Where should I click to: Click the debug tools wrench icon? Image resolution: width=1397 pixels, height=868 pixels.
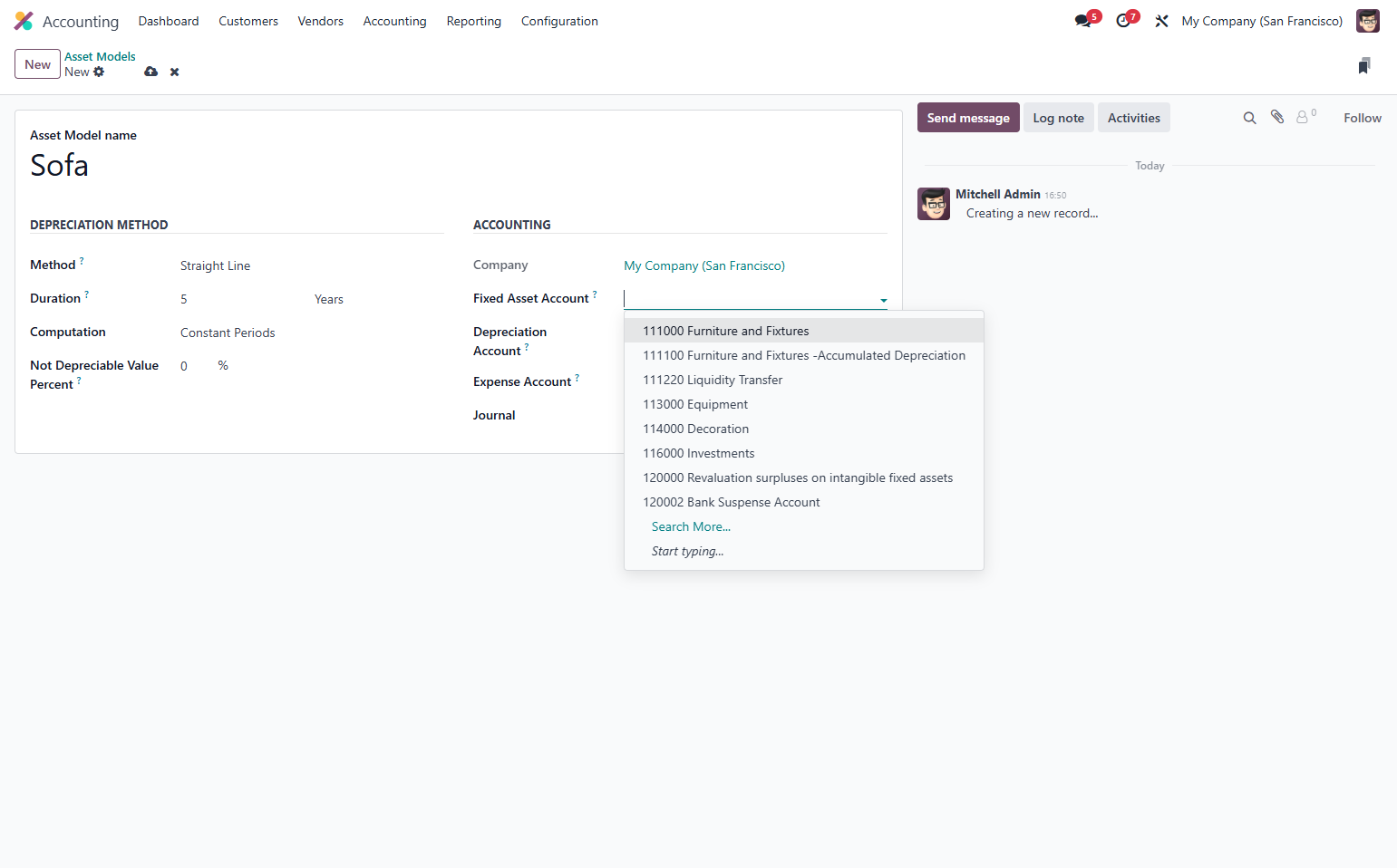pos(1161,21)
